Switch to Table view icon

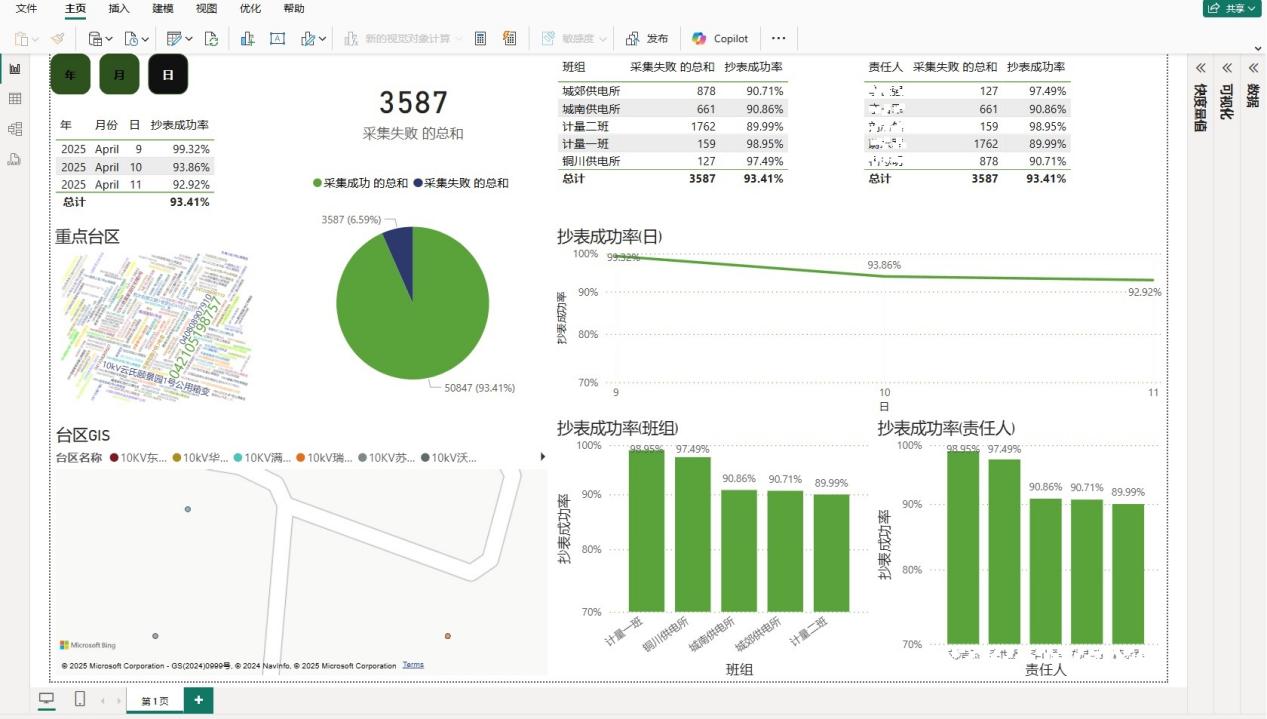[15, 99]
